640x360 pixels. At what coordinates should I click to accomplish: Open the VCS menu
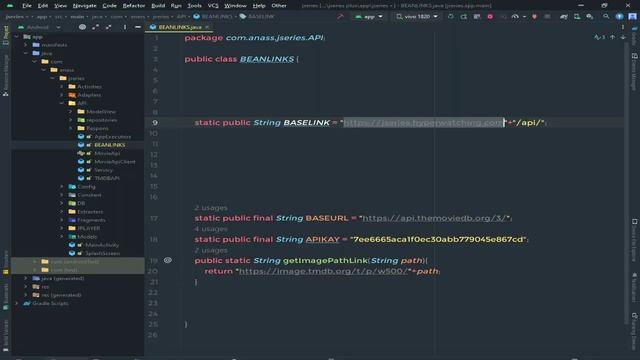pyautogui.click(x=213, y=6)
